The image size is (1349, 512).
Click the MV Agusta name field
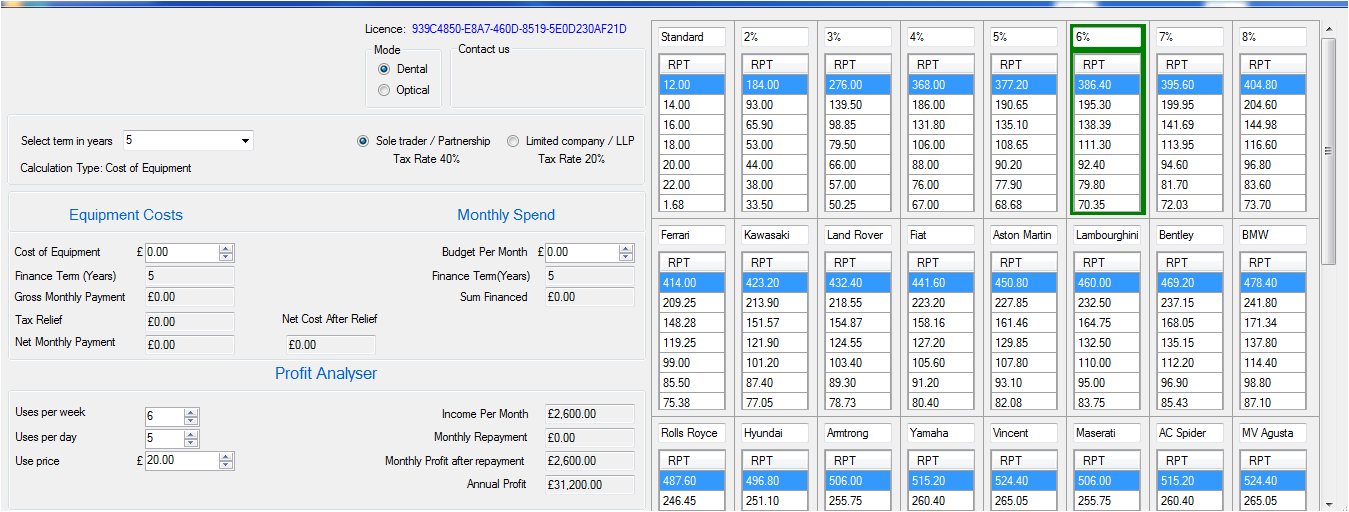(x=1273, y=433)
